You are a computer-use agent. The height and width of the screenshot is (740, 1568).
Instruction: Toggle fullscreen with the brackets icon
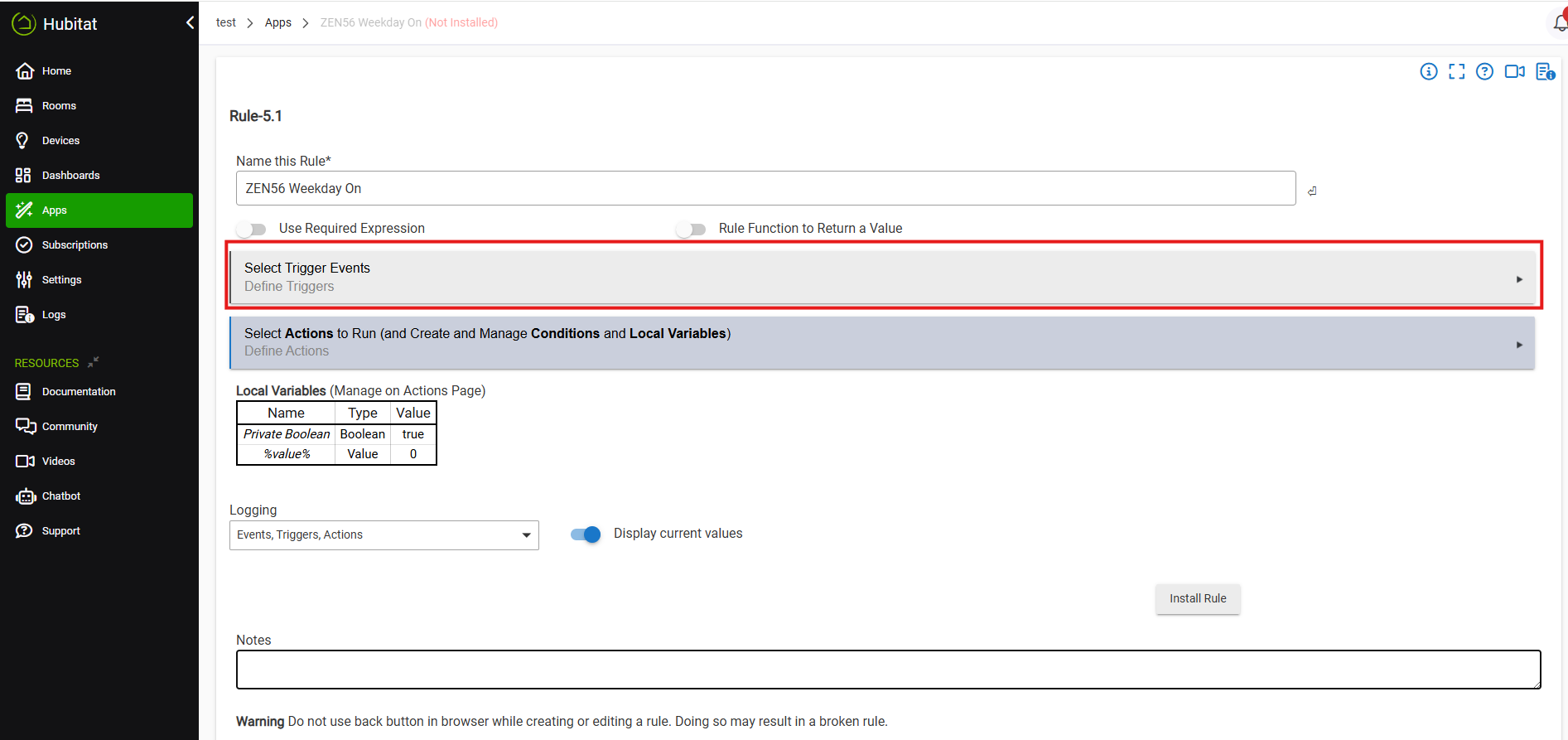pos(1457,71)
